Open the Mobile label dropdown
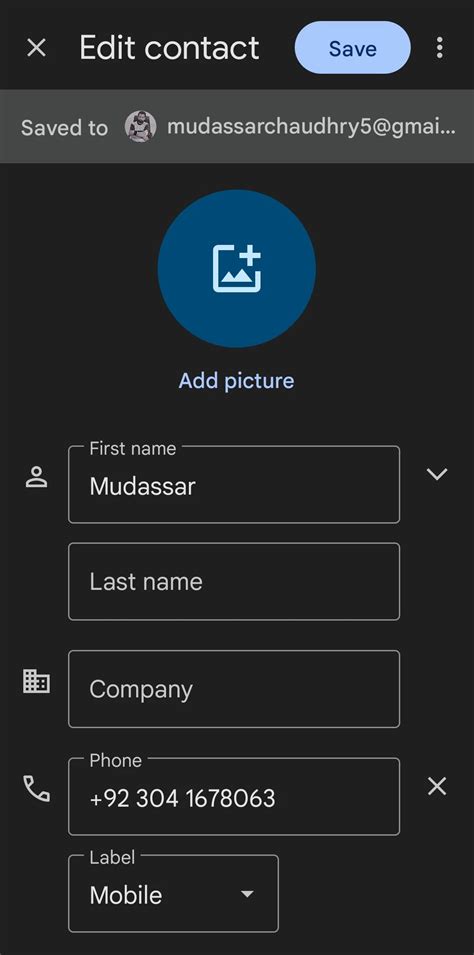474x955 pixels. click(174, 893)
